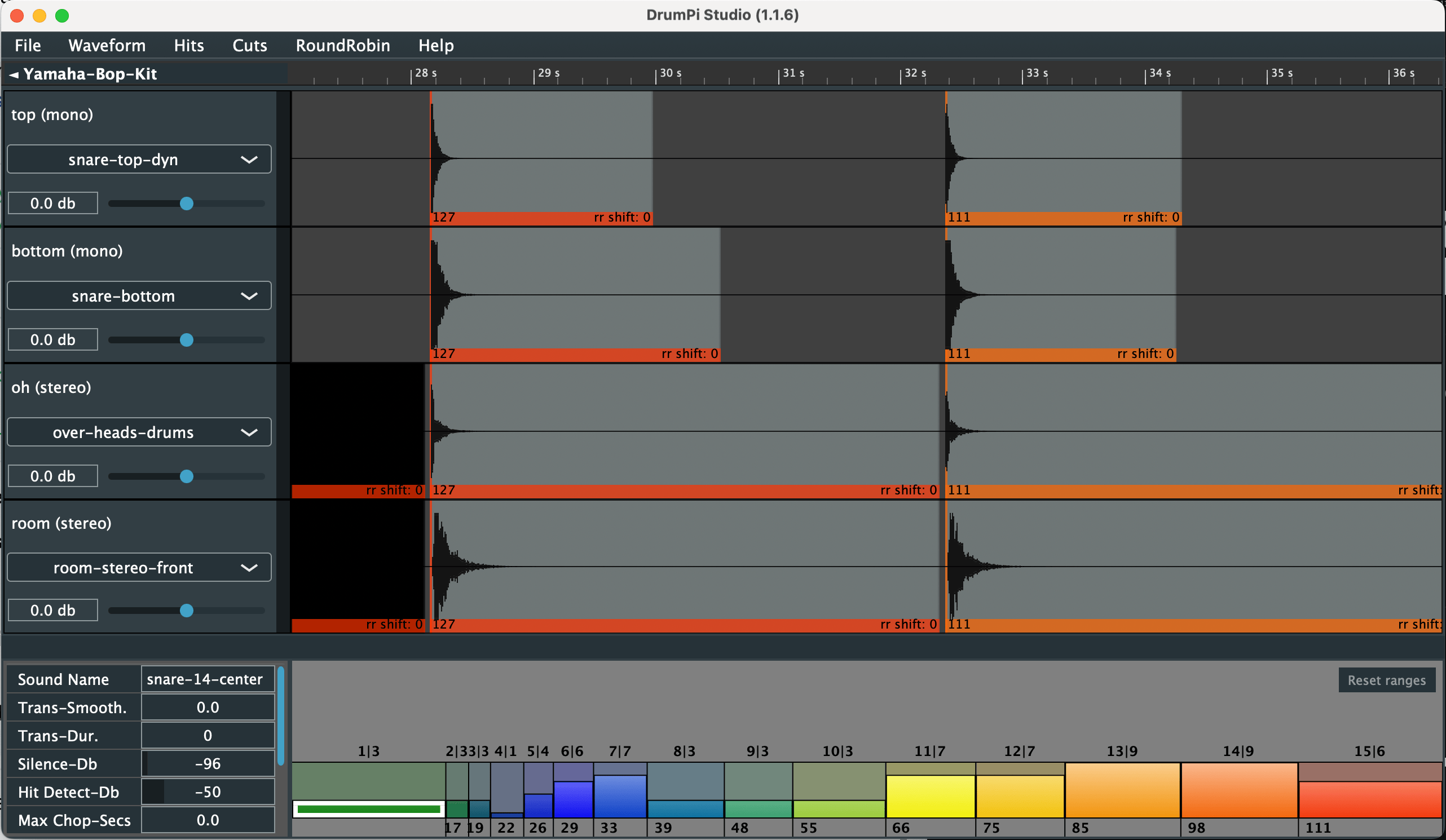
Task: Click the Trans-Dur. value field
Action: tap(207, 736)
